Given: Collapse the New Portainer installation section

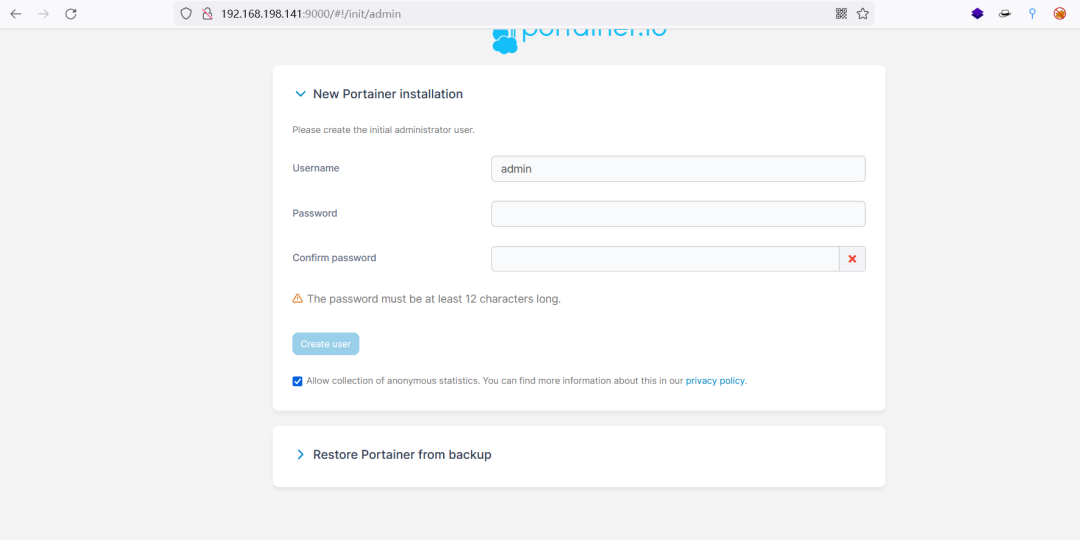Looking at the screenshot, I should tap(300, 94).
